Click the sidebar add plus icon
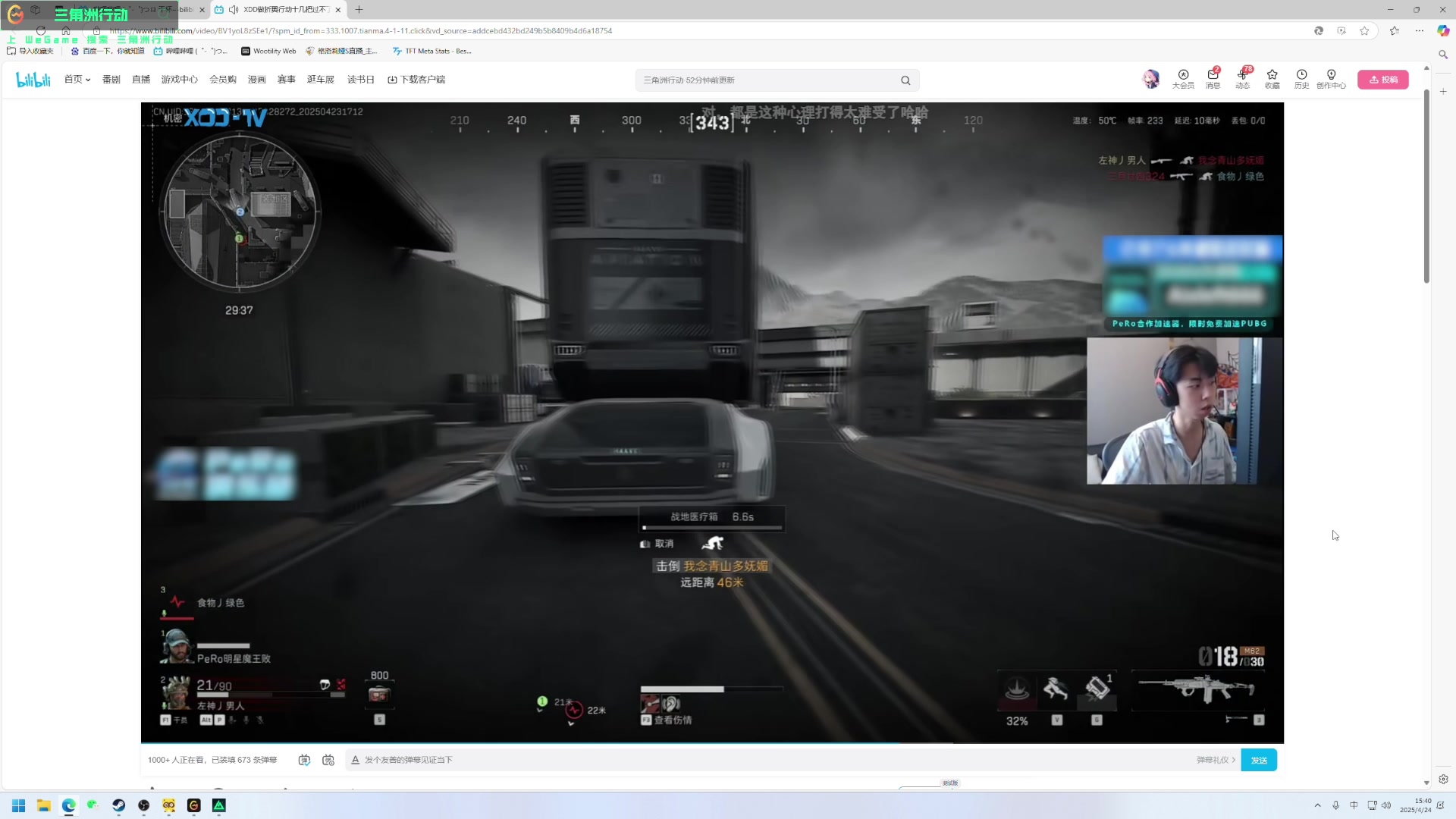 [1443, 91]
